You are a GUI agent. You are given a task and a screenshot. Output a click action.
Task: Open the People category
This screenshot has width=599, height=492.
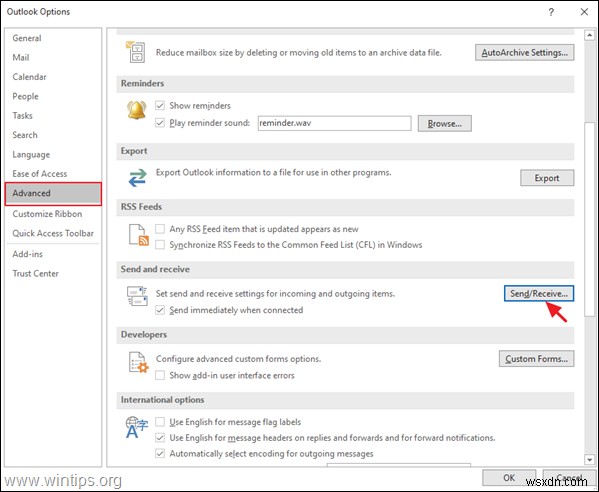(53, 96)
